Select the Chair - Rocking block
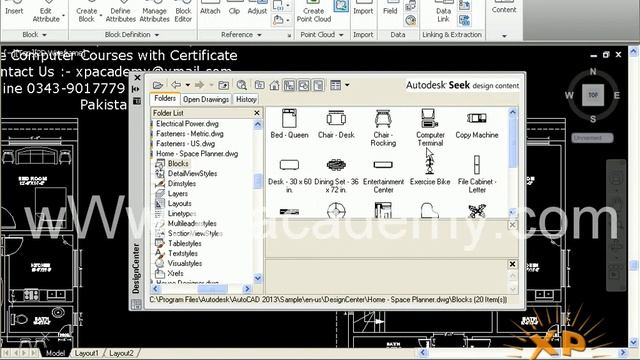Image resolution: width=640 pixels, height=360 pixels. [383, 127]
